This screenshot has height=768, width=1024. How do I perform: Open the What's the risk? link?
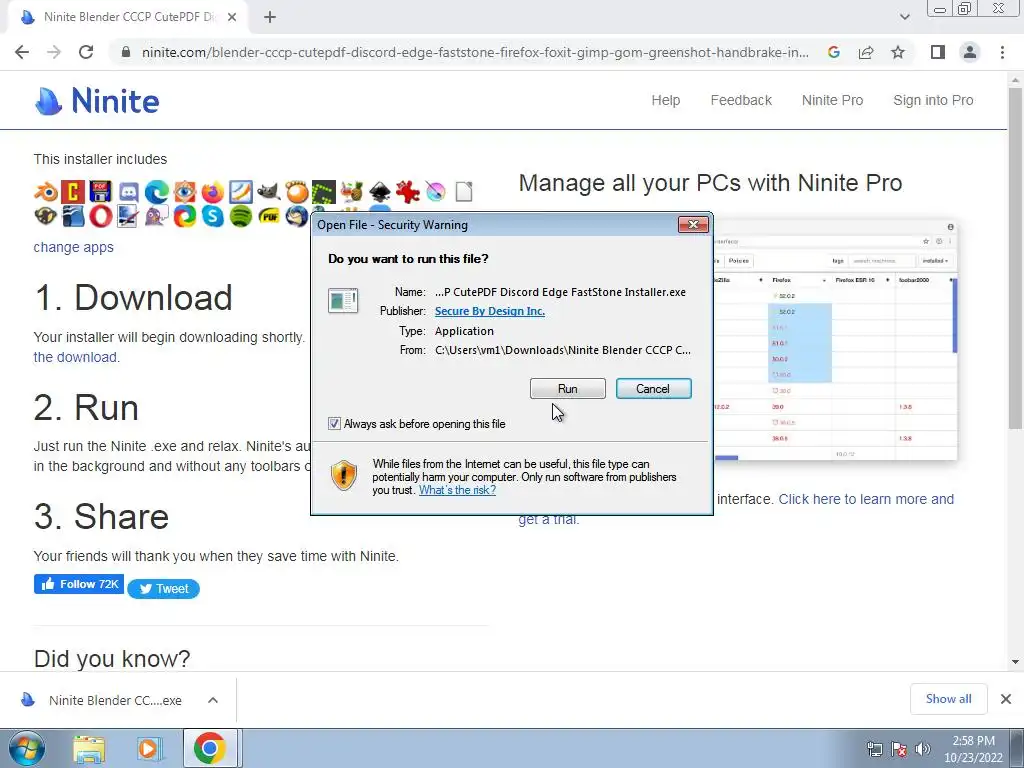coord(457,490)
